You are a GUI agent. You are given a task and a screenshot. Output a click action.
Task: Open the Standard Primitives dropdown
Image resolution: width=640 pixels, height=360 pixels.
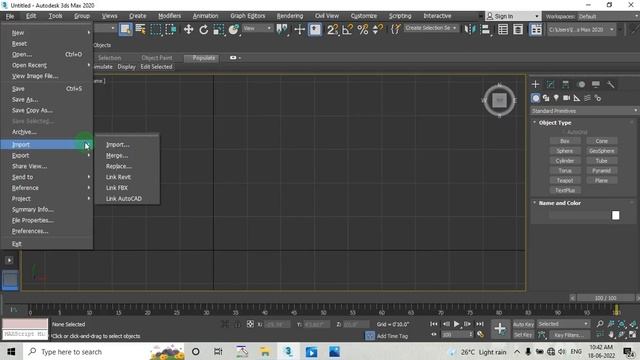click(584, 111)
